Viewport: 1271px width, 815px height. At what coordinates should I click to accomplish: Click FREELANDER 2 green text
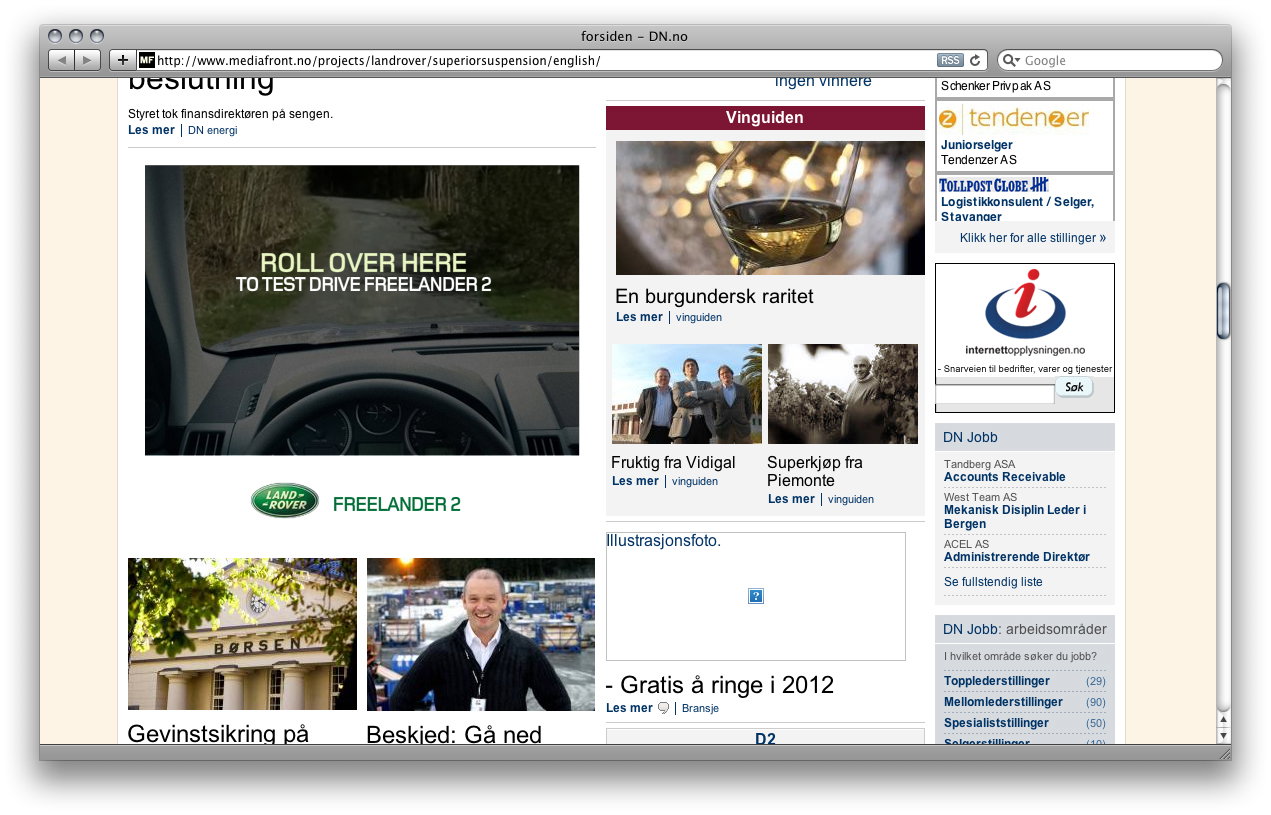click(x=397, y=504)
